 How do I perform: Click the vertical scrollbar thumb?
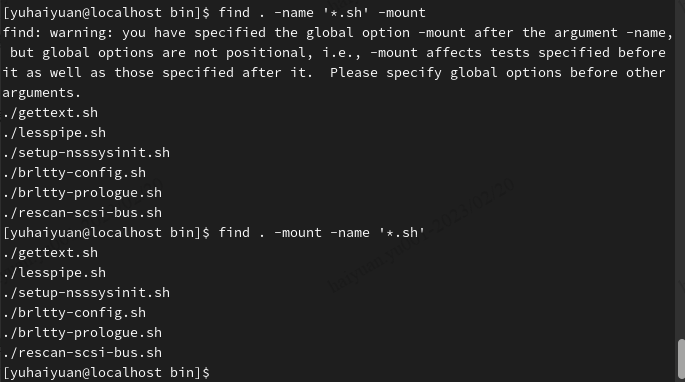coord(681,358)
